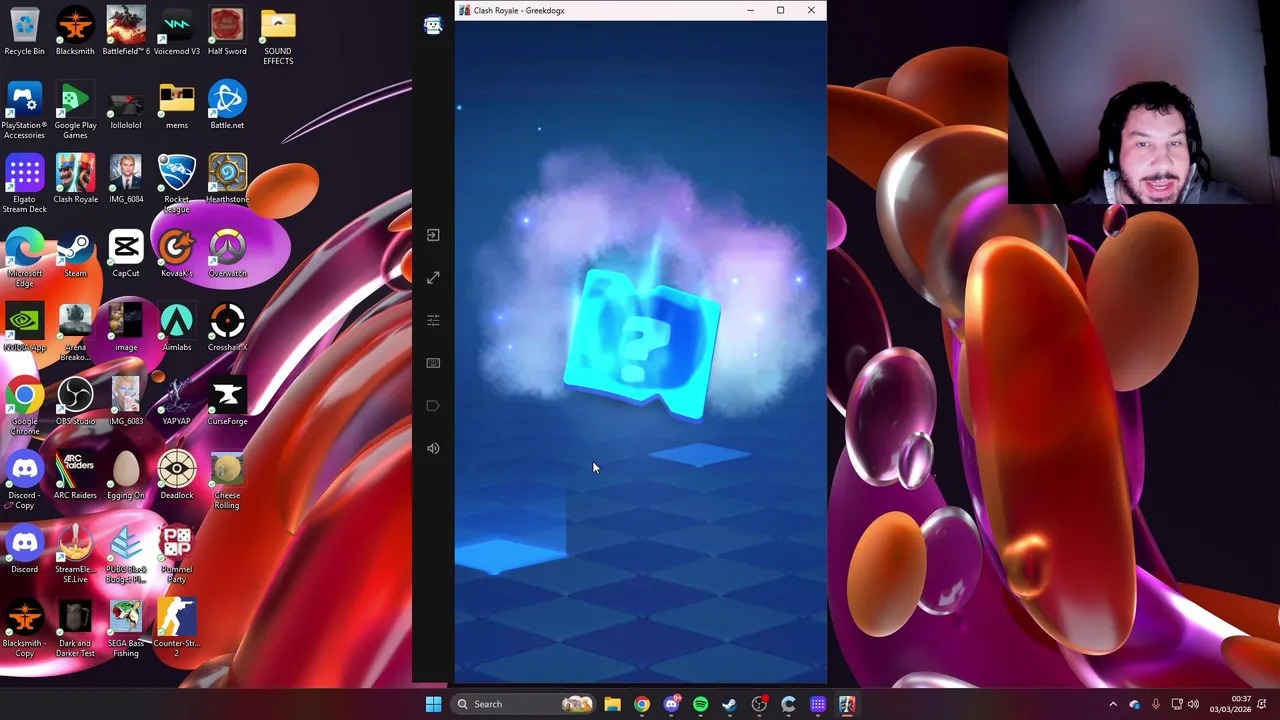The width and height of the screenshot is (1280, 720).
Task: Launch OBS Studio desktop shortcut
Action: point(75,403)
